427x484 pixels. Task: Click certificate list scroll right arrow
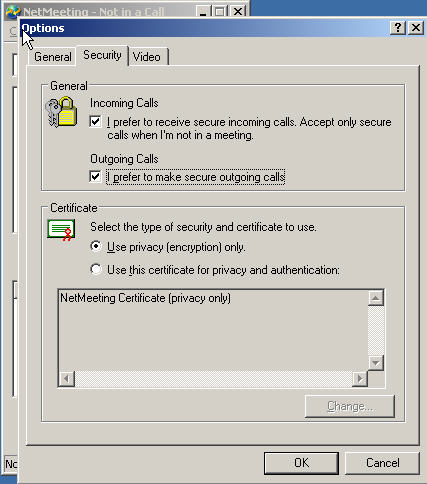click(x=360, y=379)
